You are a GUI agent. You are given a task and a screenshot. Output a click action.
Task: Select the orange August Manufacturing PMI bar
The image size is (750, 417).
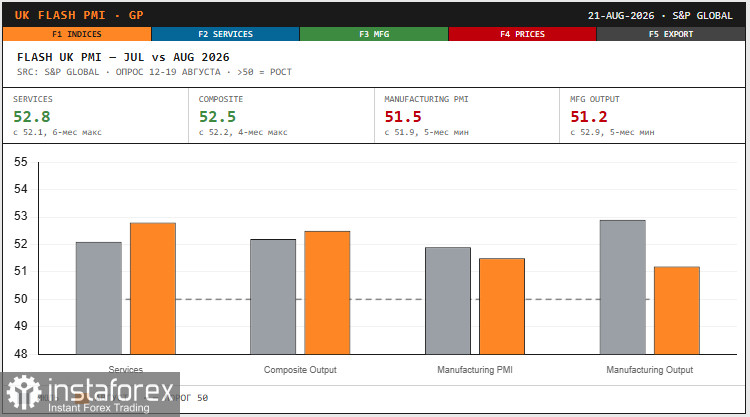click(x=502, y=306)
